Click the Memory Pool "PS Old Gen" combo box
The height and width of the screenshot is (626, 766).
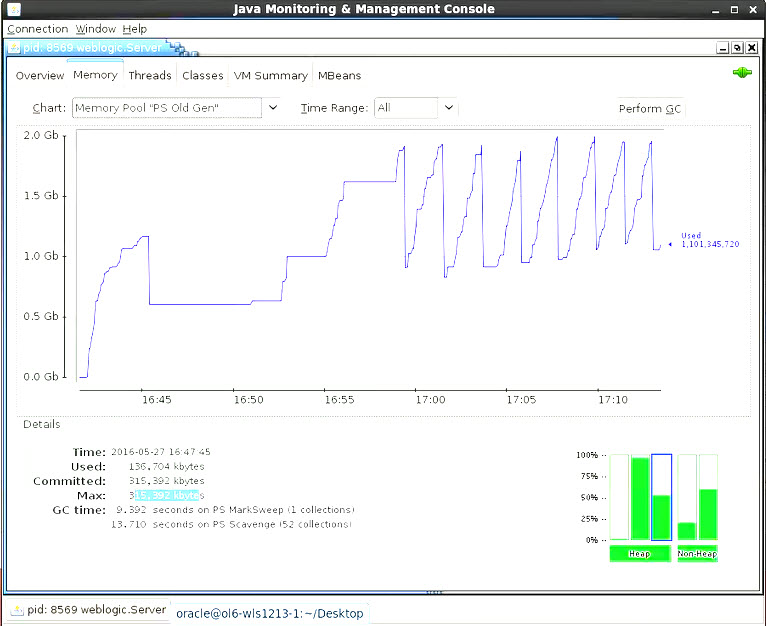[167, 108]
